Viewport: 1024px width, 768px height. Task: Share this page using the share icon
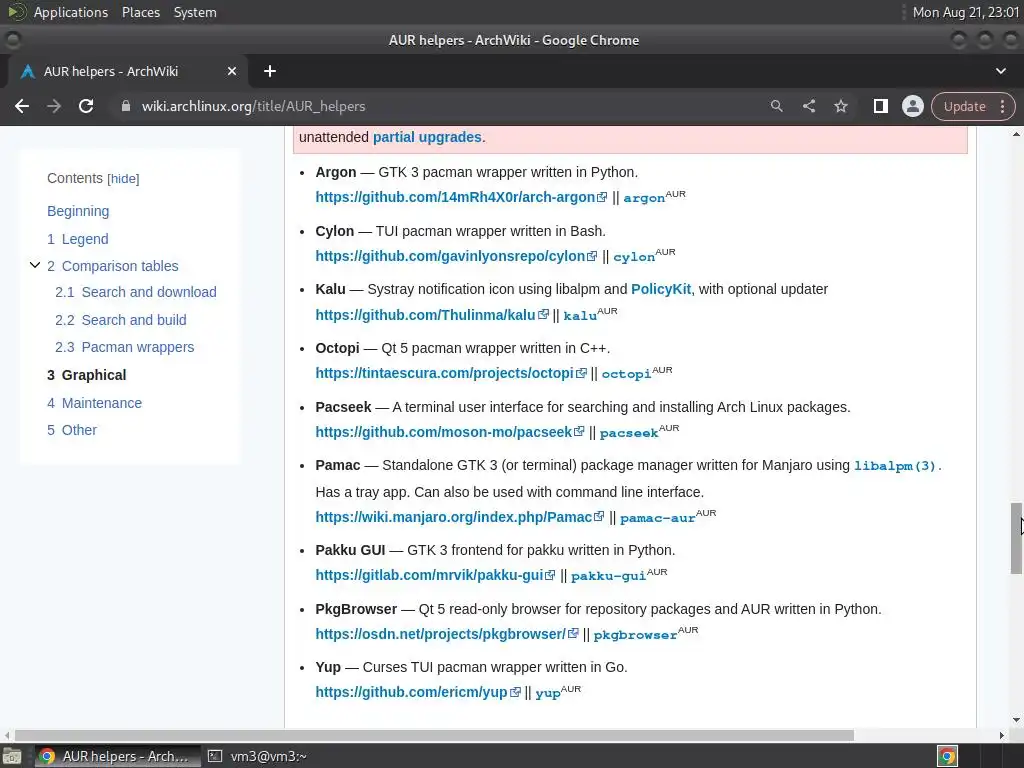[x=808, y=106]
